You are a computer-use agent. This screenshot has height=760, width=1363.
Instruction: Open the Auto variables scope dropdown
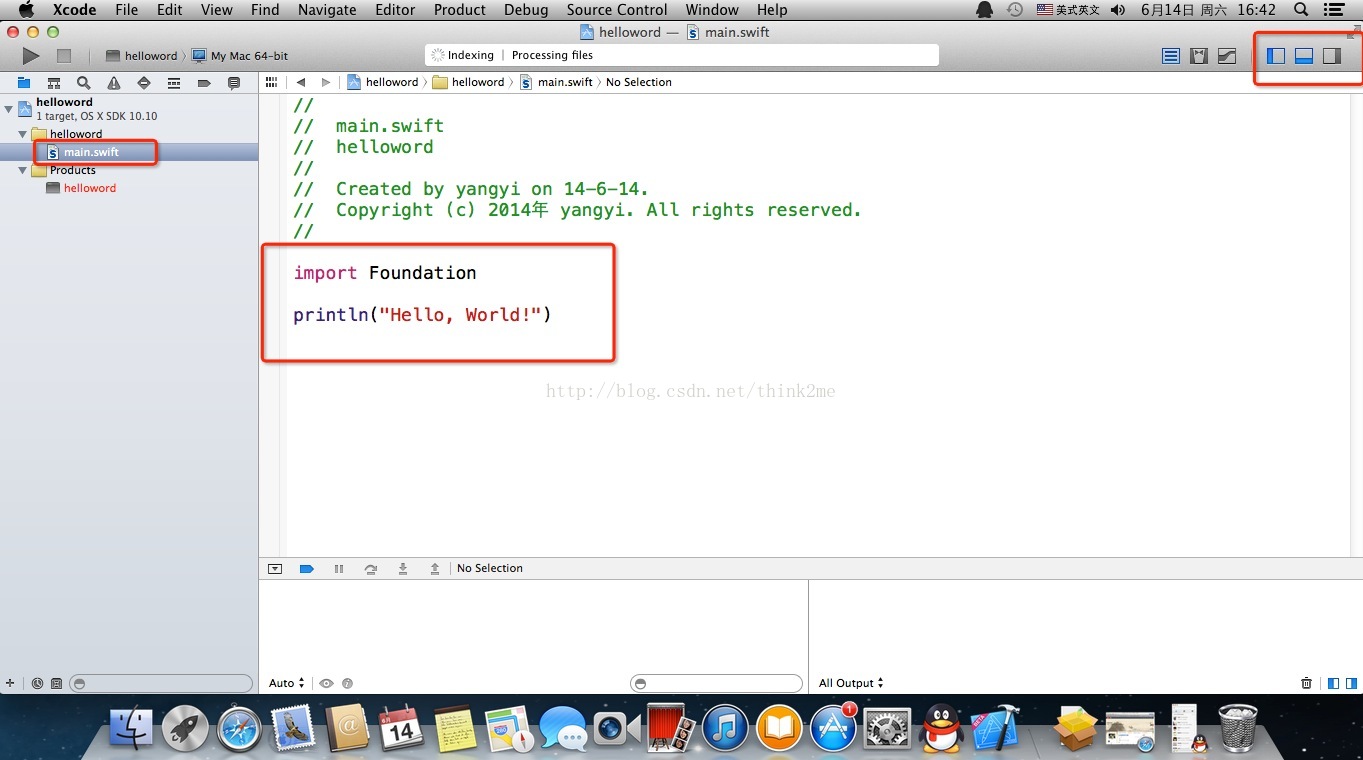tap(286, 683)
